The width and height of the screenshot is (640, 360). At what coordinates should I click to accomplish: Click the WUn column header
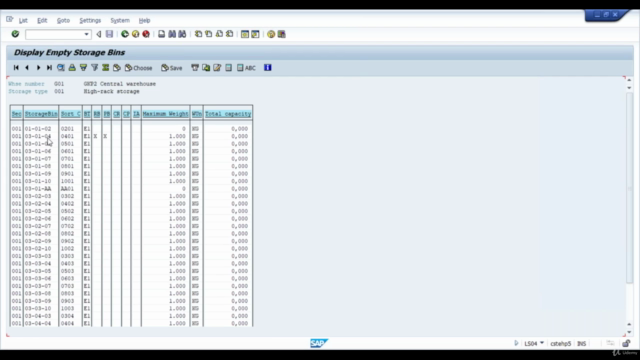pyautogui.click(x=196, y=114)
